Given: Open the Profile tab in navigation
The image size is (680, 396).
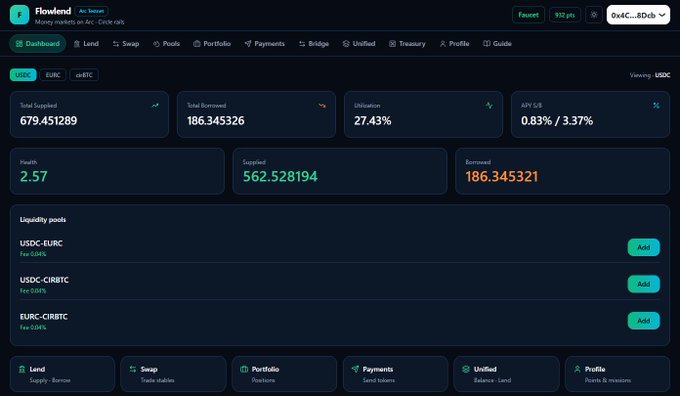Looking at the screenshot, I should tap(454, 43).
